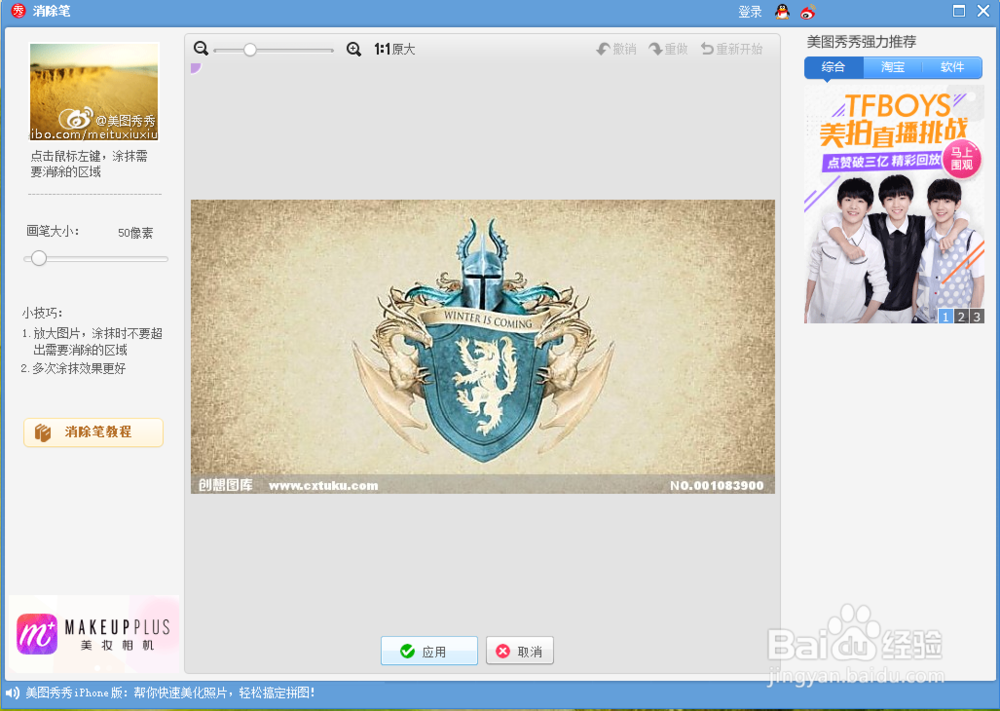Select ad page indicator 1

[x=946, y=316]
